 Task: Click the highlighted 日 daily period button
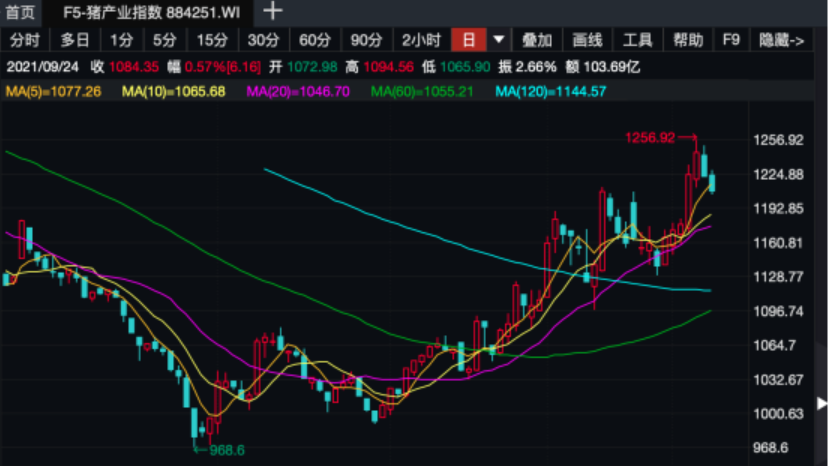[468, 41]
